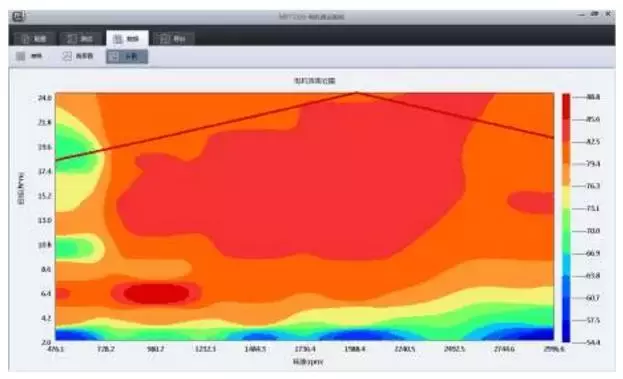Screen dimensions: 623x379
Task: Click the 476.1 tick on the X axis
Action: click(56, 349)
